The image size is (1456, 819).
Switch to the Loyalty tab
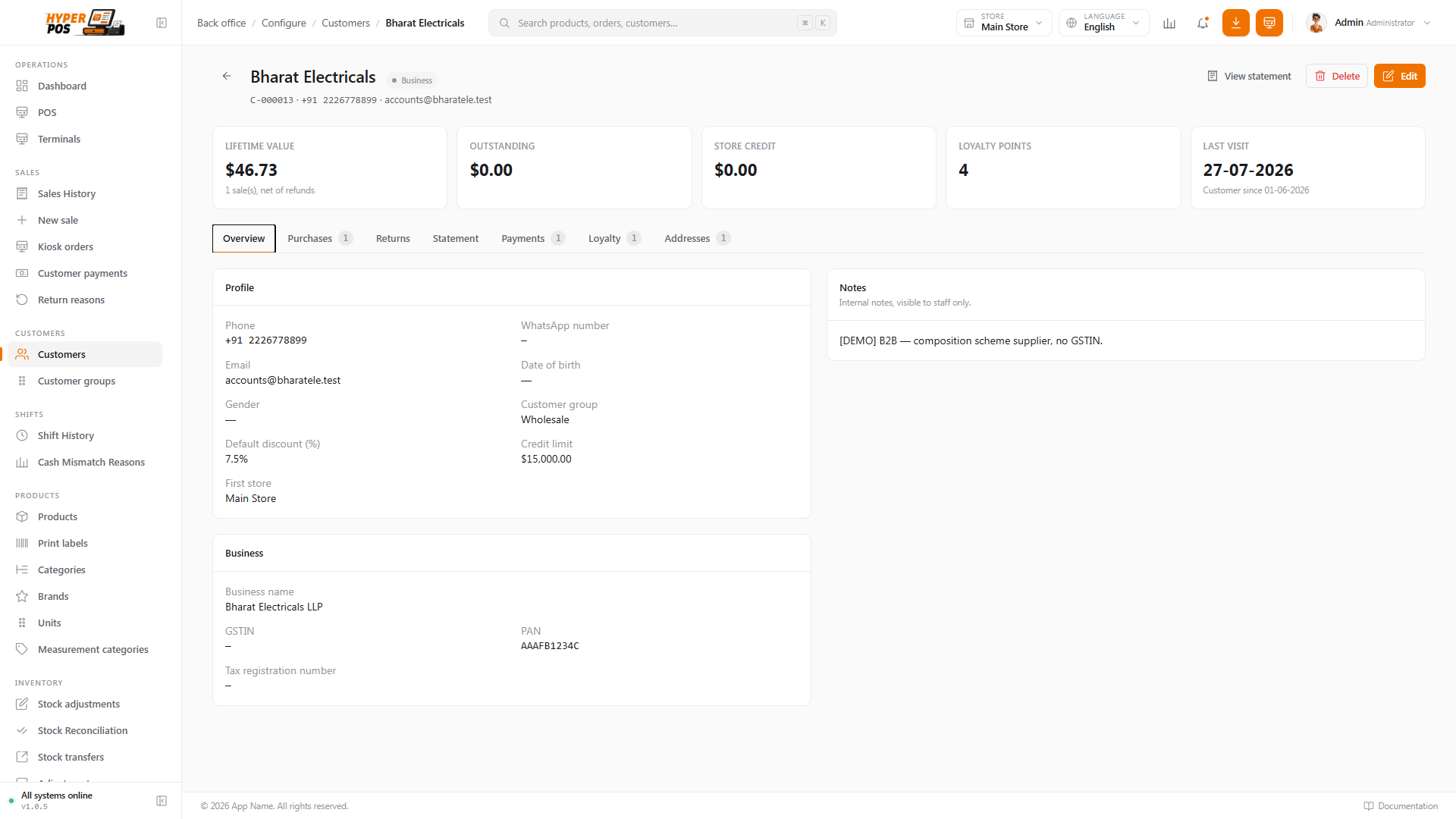point(614,238)
